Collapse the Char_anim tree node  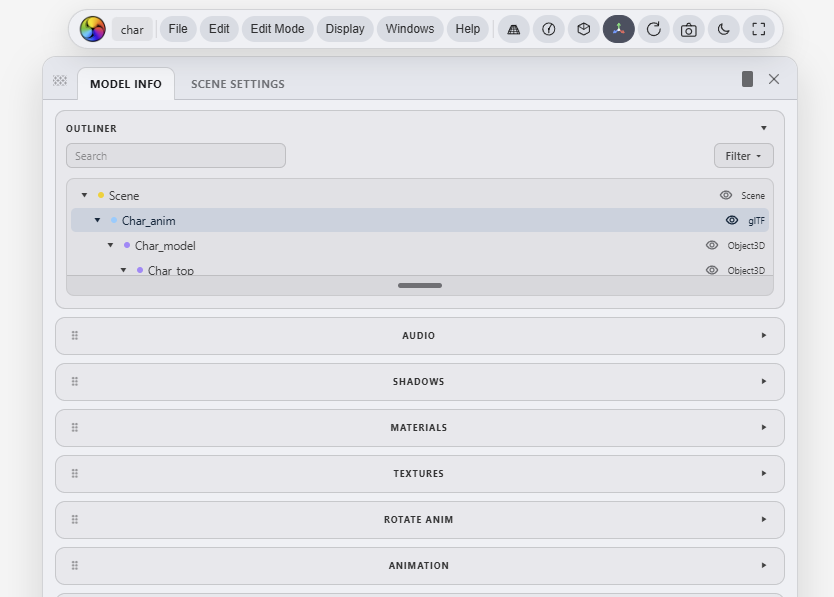click(x=97, y=220)
